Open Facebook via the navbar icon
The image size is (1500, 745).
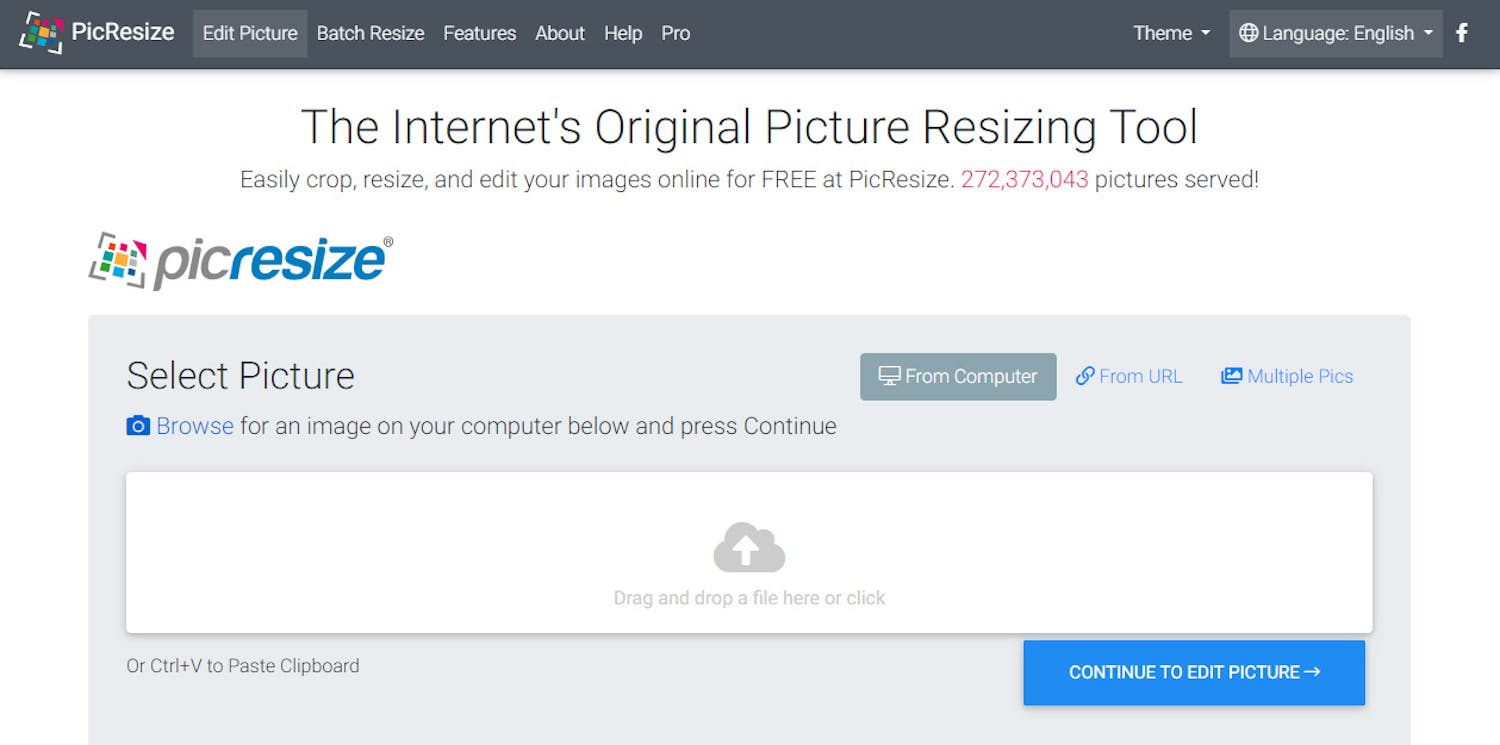(x=1461, y=33)
